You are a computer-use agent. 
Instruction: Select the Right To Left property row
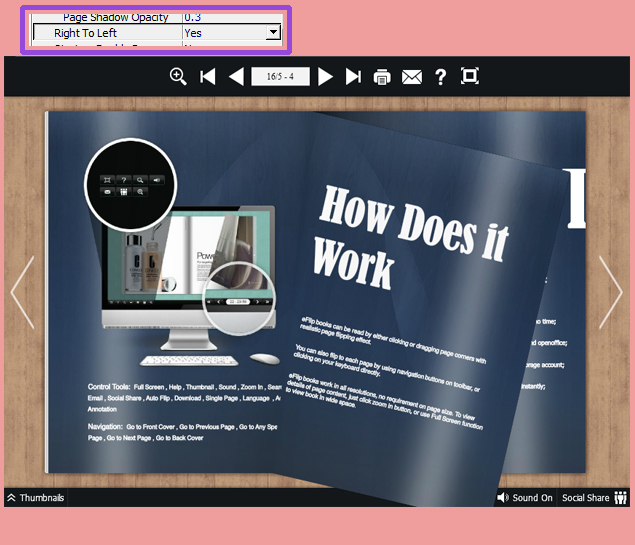tap(157, 32)
